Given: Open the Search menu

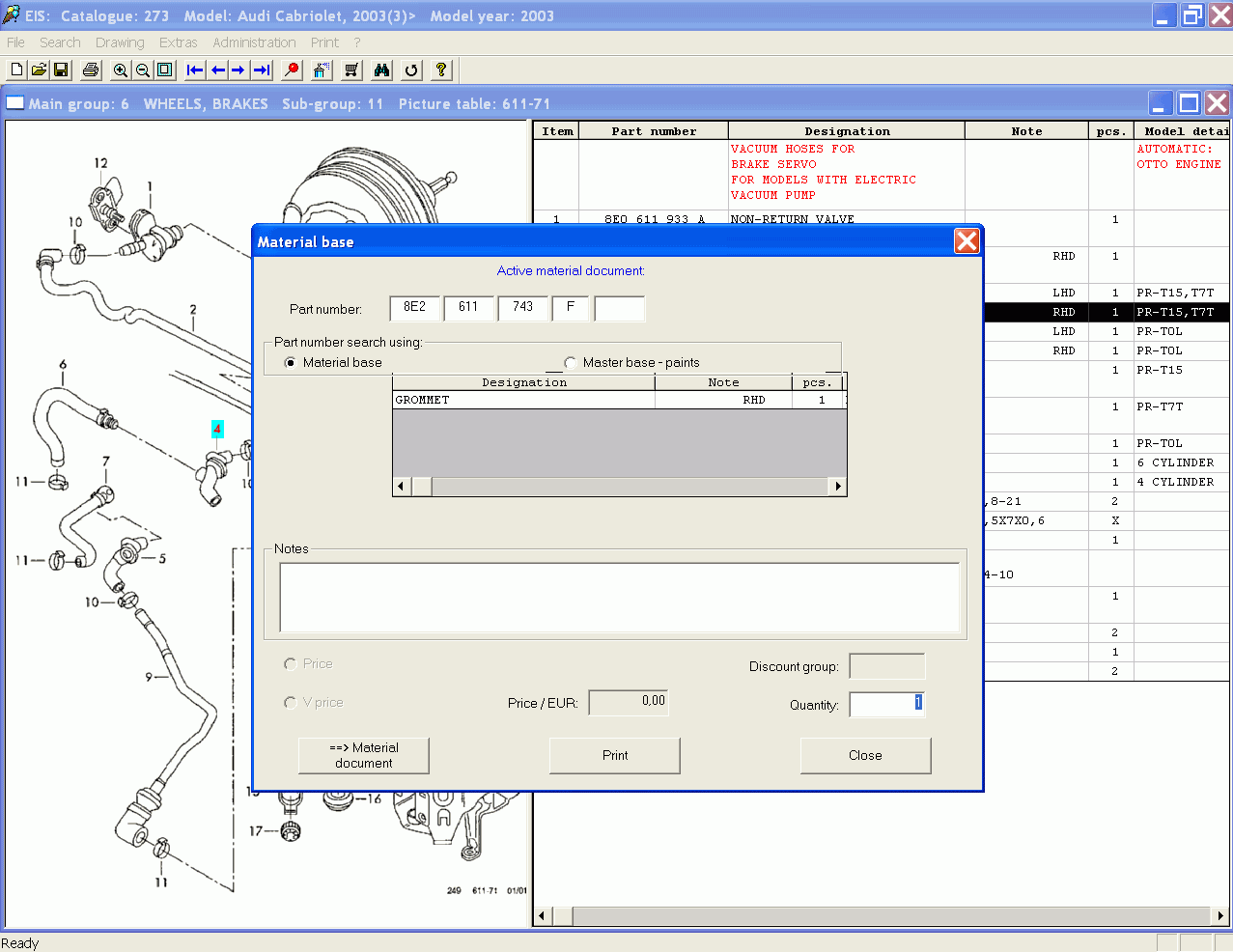Looking at the screenshot, I should point(60,42).
